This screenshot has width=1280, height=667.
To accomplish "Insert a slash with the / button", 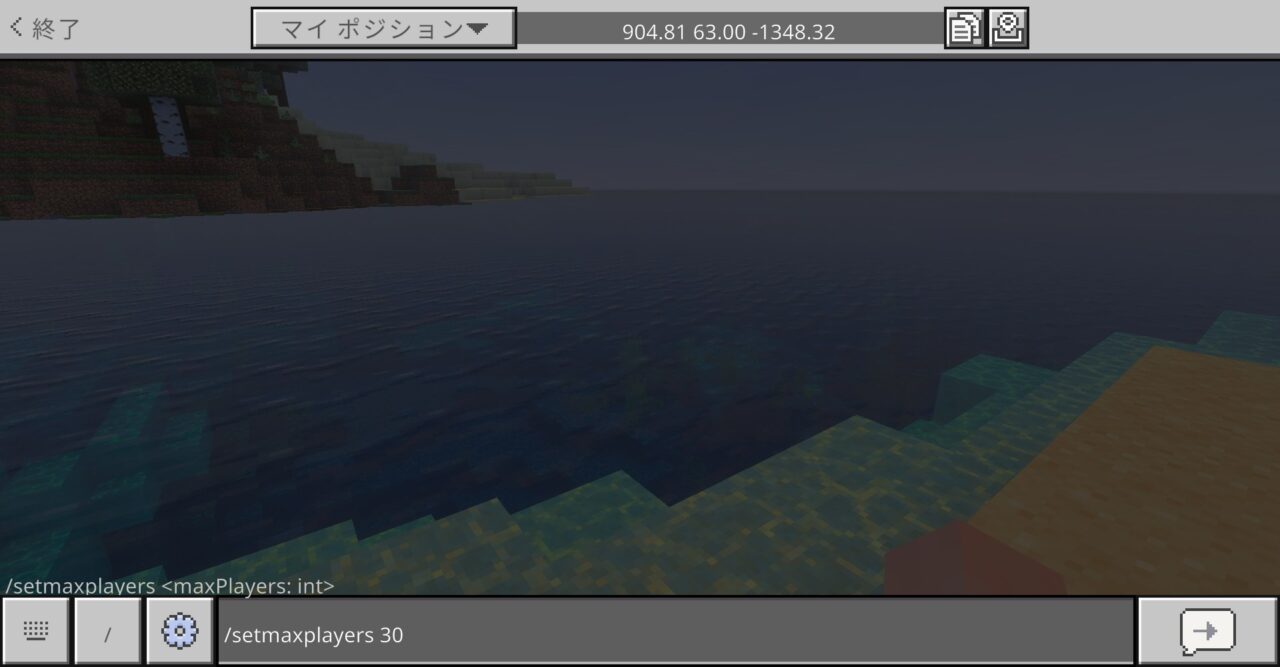I will click(108, 632).
